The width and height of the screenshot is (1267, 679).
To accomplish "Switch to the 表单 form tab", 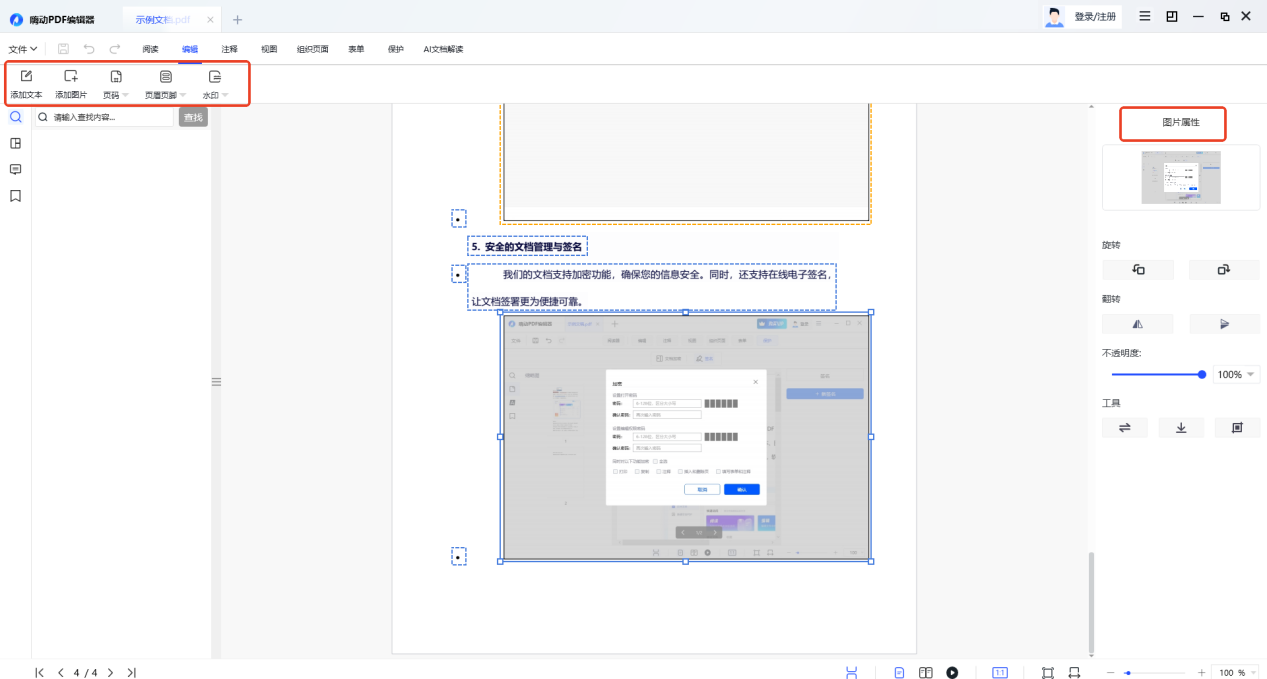I will (356, 49).
